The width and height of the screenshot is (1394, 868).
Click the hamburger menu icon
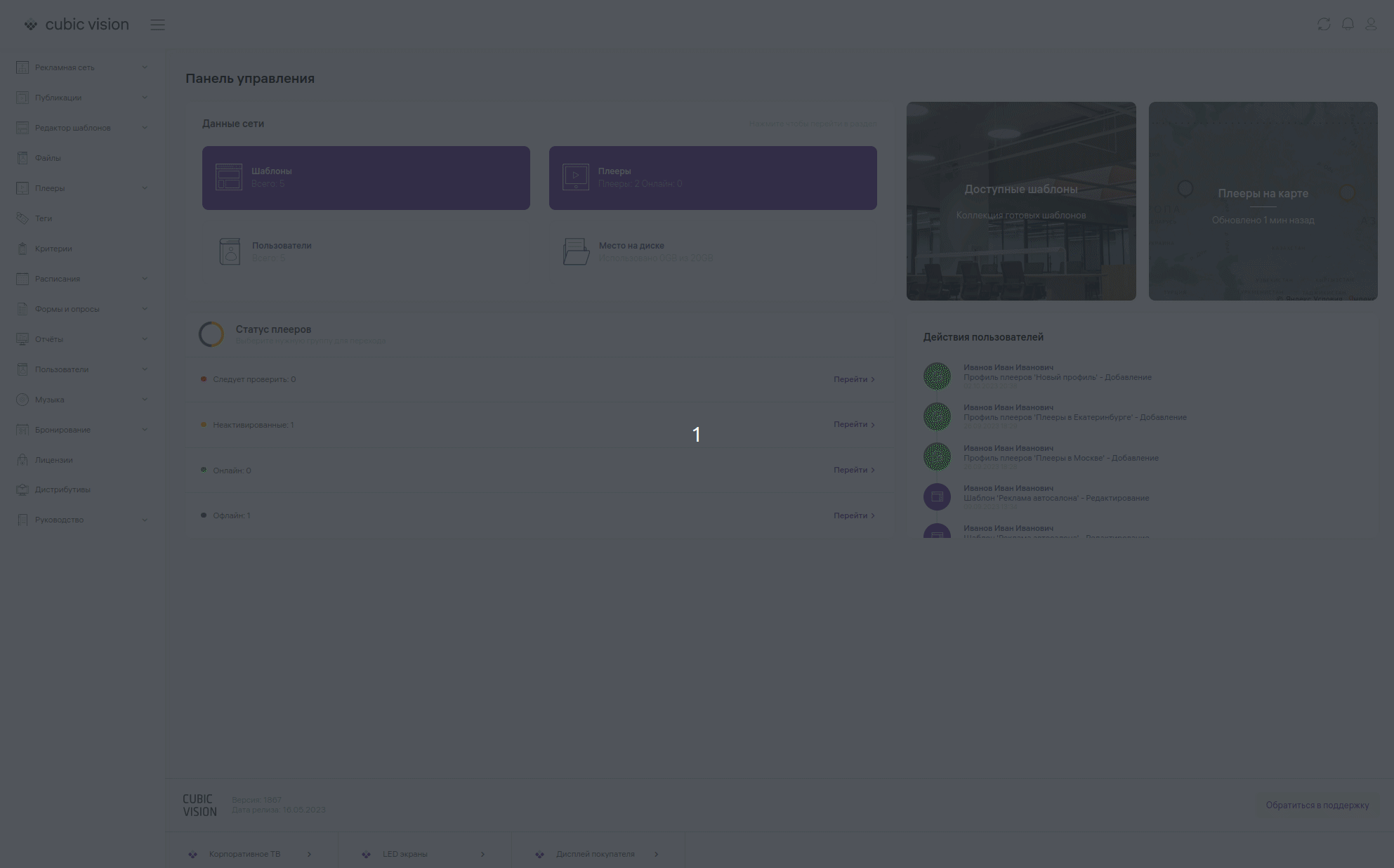tap(157, 25)
